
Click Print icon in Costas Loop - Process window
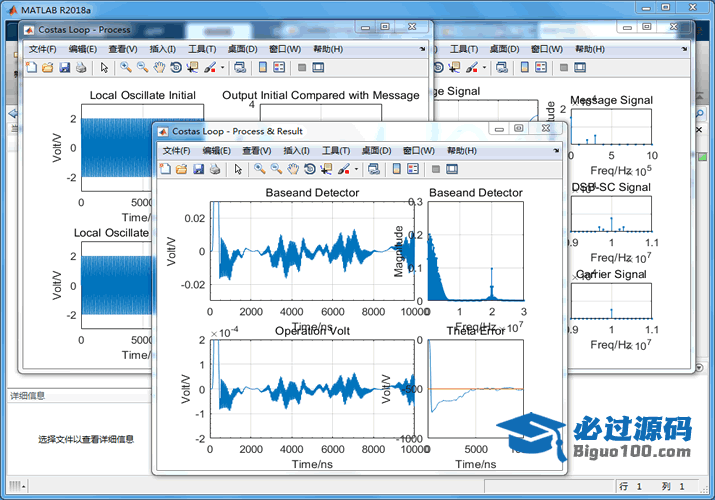click(x=81, y=67)
